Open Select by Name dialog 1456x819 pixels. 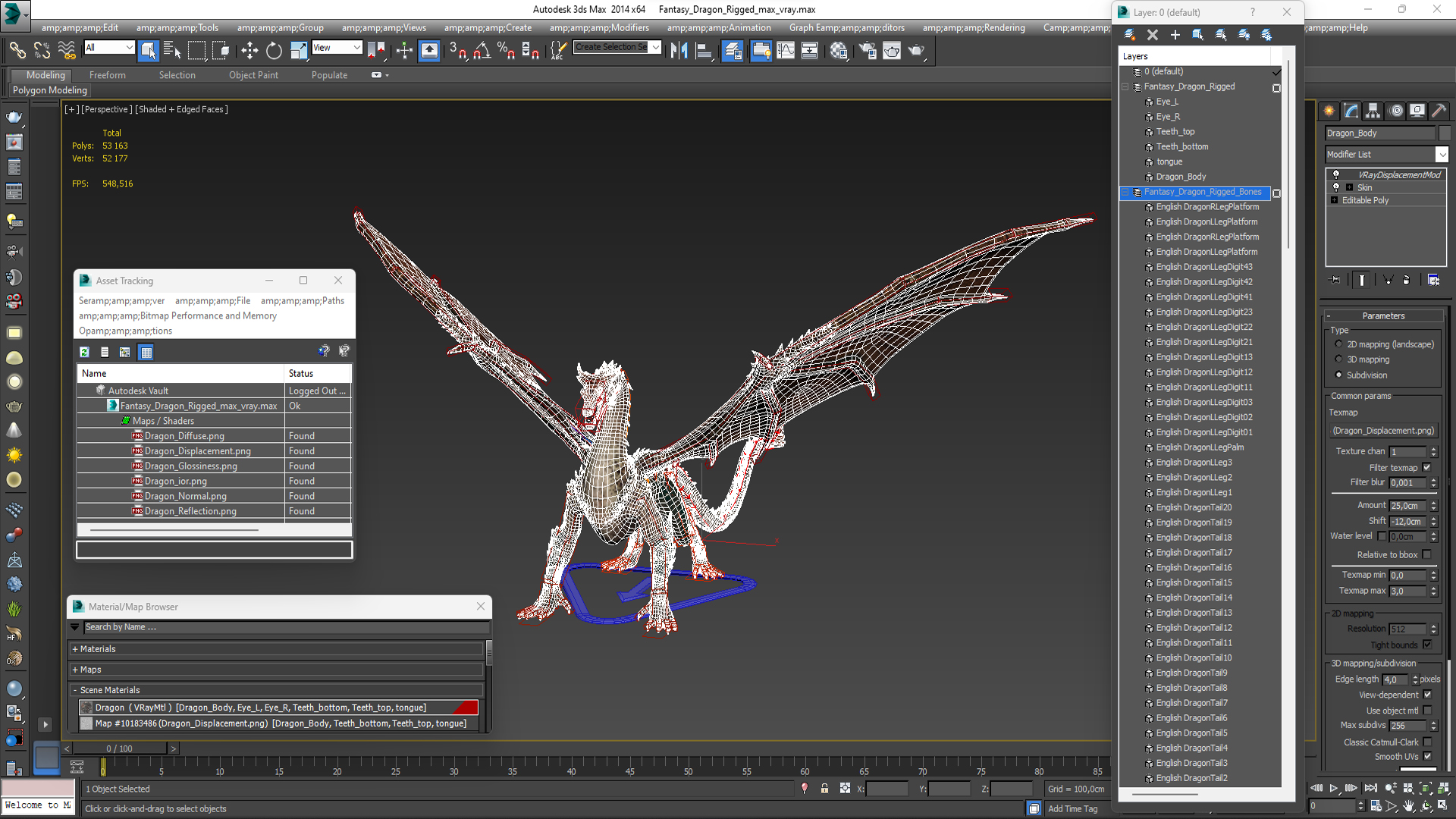click(172, 51)
